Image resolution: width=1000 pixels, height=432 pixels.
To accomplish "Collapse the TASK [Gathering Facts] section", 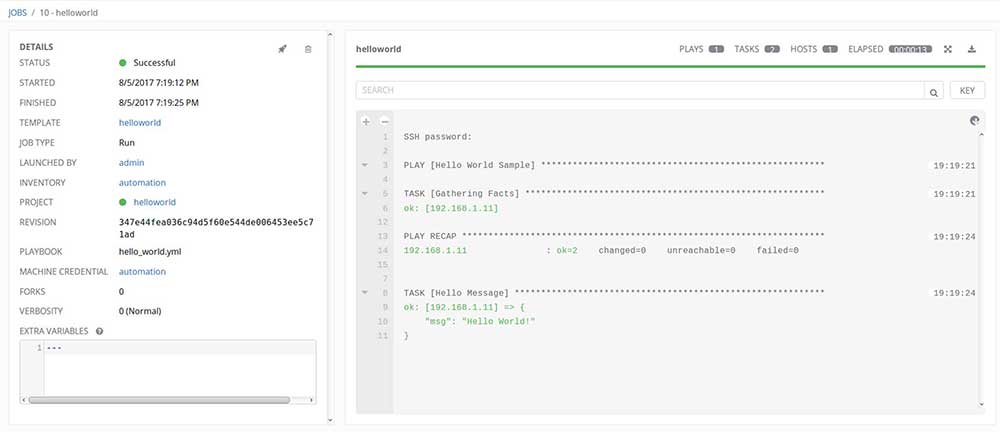I will (x=366, y=192).
